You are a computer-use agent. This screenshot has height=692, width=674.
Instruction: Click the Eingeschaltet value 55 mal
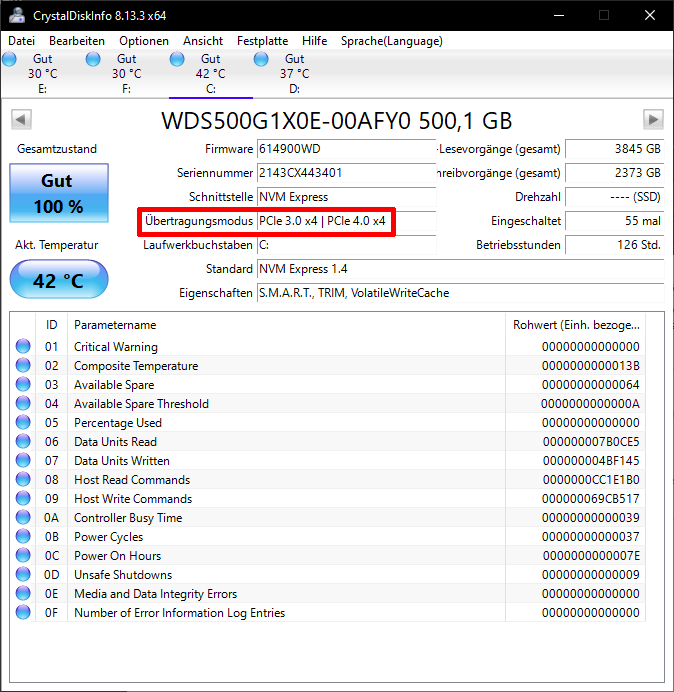614,221
